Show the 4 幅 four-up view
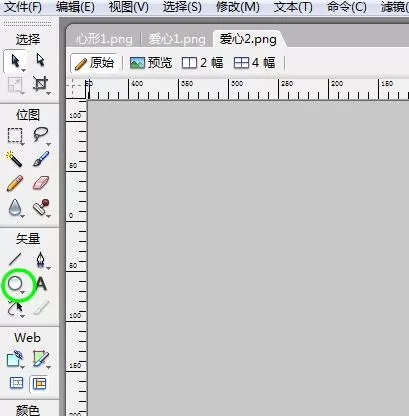Viewport: 409px width, 416px height. [x=254, y=63]
